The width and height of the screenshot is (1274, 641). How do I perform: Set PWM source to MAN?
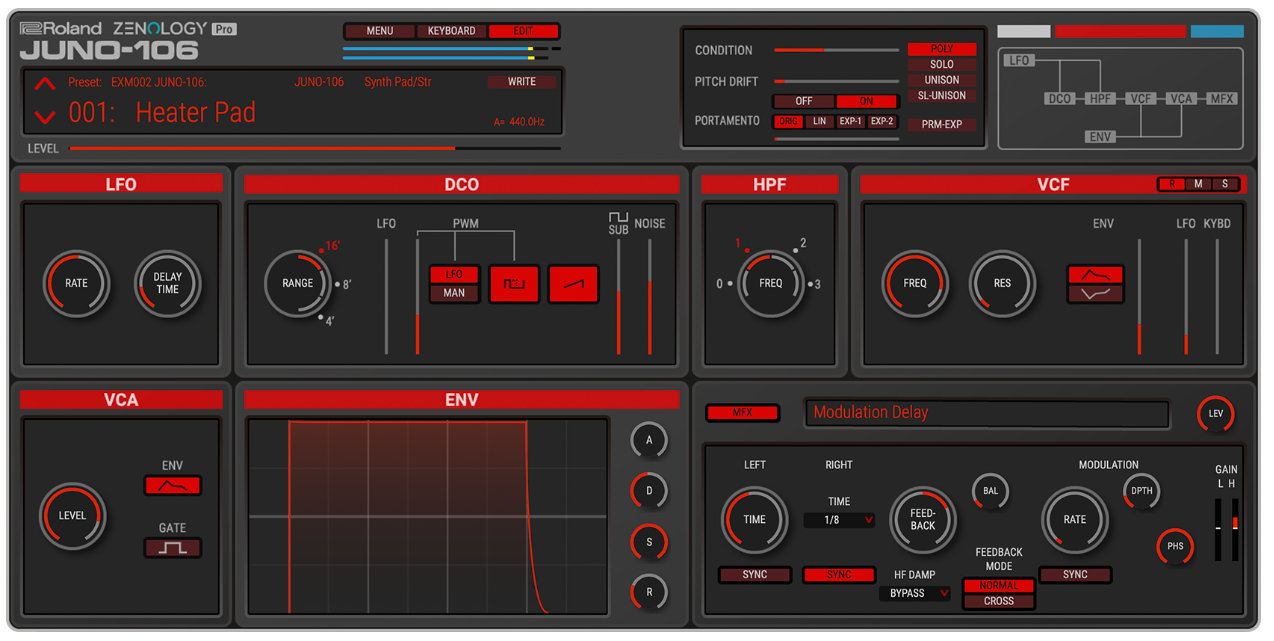(454, 294)
